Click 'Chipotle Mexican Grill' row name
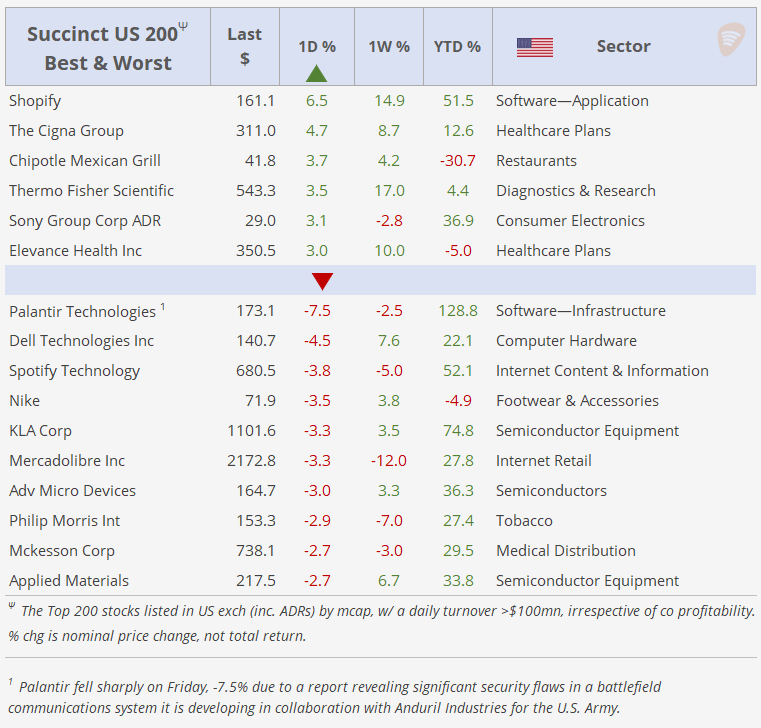 pyautogui.click(x=85, y=161)
